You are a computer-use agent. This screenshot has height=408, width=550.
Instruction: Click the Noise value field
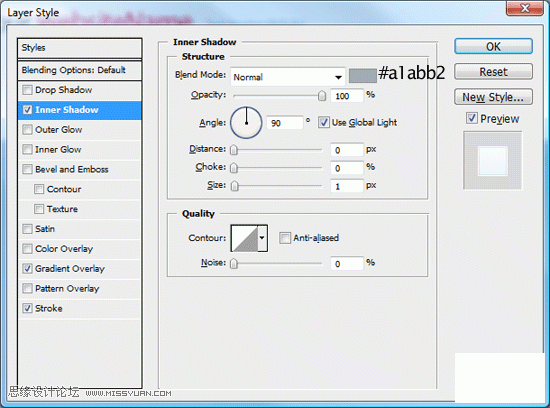coord(347,263)
